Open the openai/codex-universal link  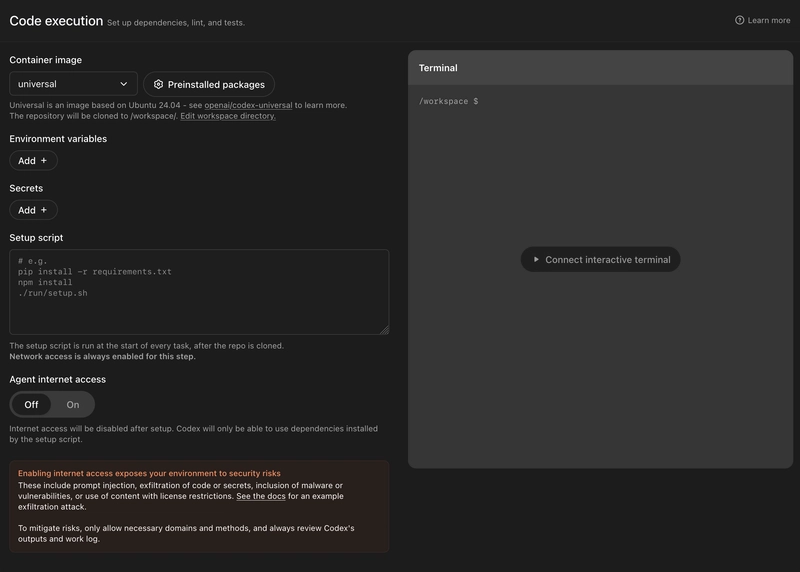click(x=248, y=105)
